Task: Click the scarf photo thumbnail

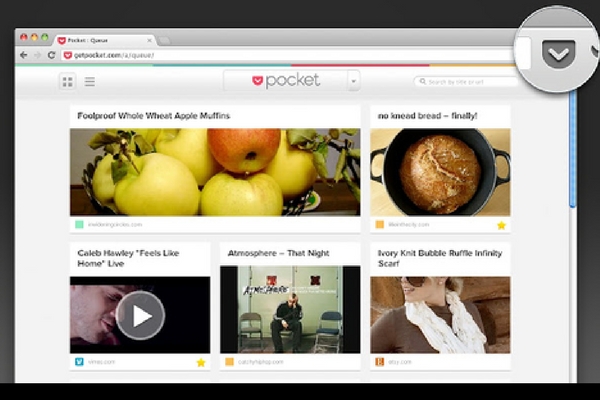Action: pyautogui.click(x=440, y=315)
